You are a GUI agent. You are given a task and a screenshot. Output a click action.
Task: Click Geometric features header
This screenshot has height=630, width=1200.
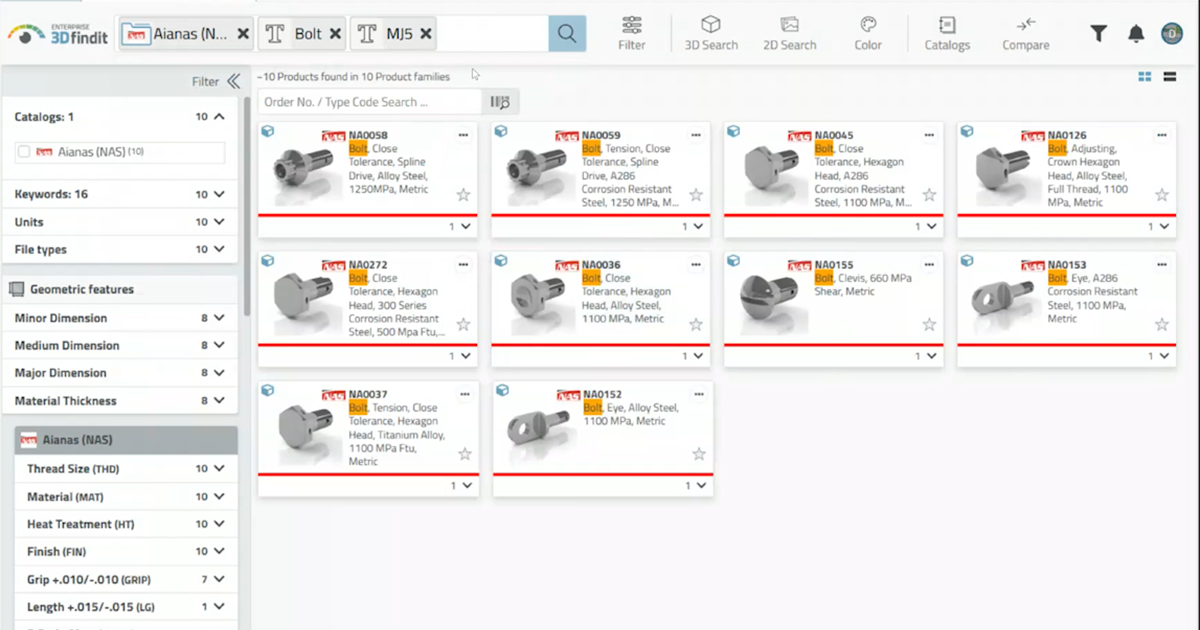pyautogui.click(x=120, y=289)
